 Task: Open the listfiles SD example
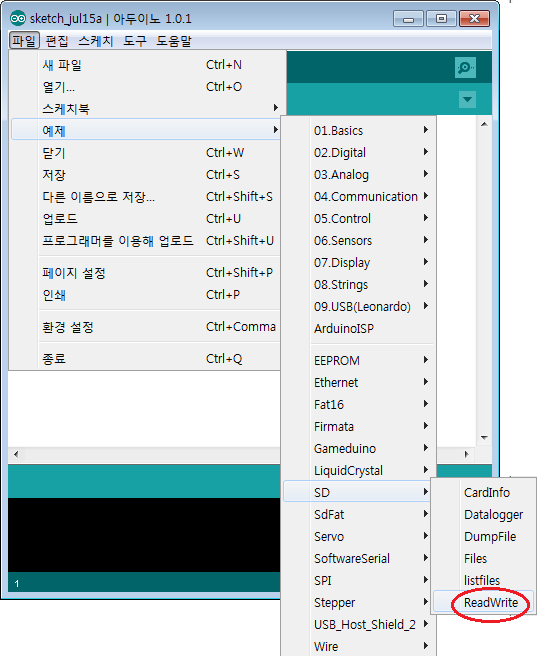483,581
